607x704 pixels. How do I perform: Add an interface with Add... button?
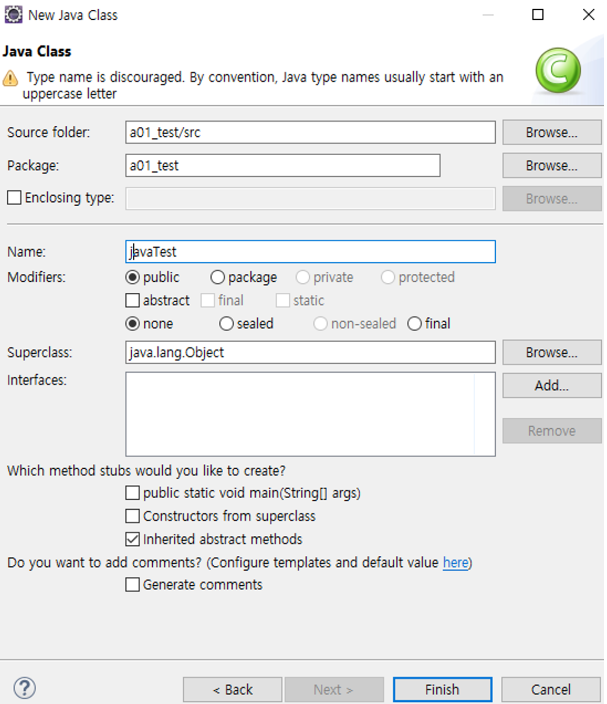(x=552, y=386)
